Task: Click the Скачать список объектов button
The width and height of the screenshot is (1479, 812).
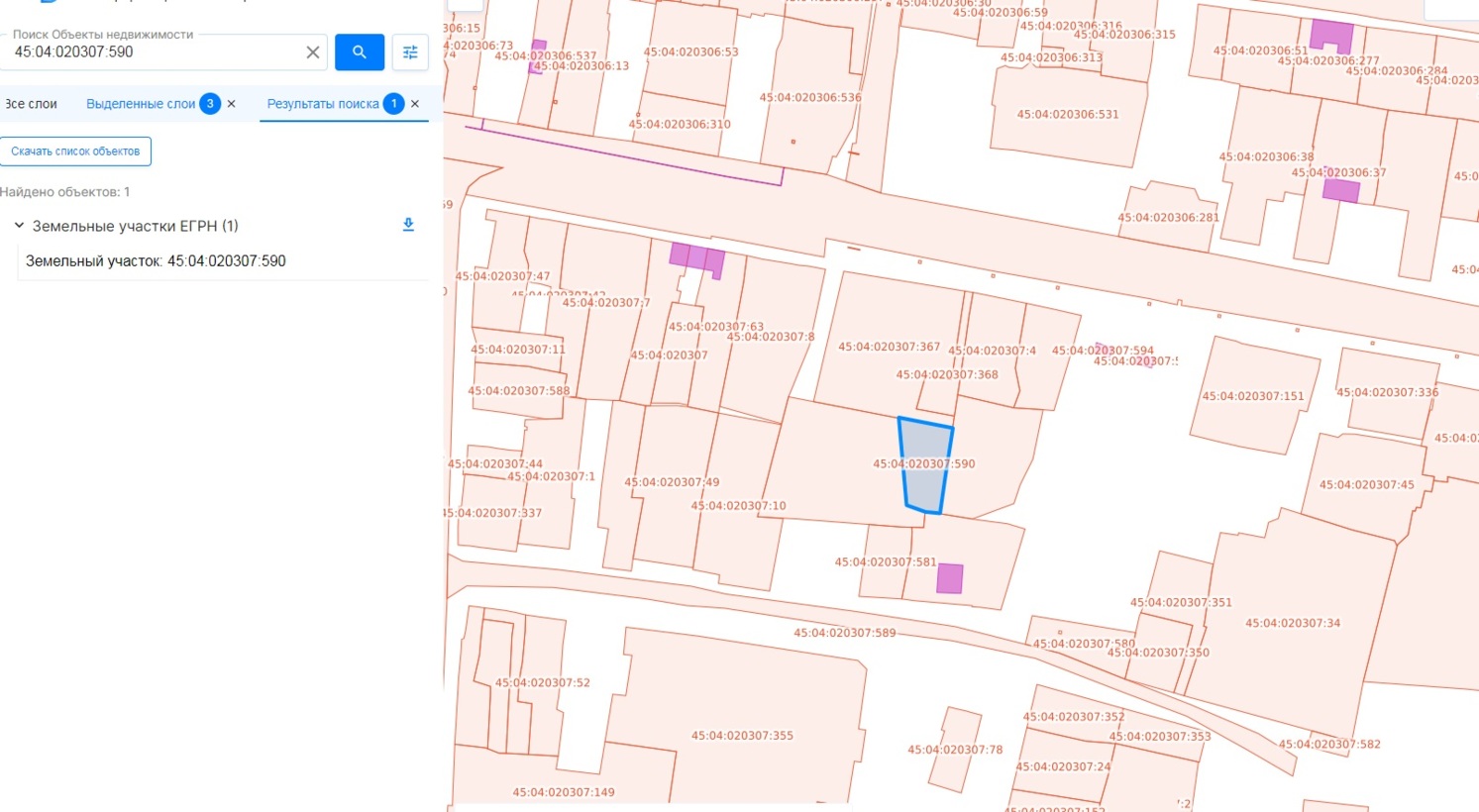Action: tap(75, 152)
